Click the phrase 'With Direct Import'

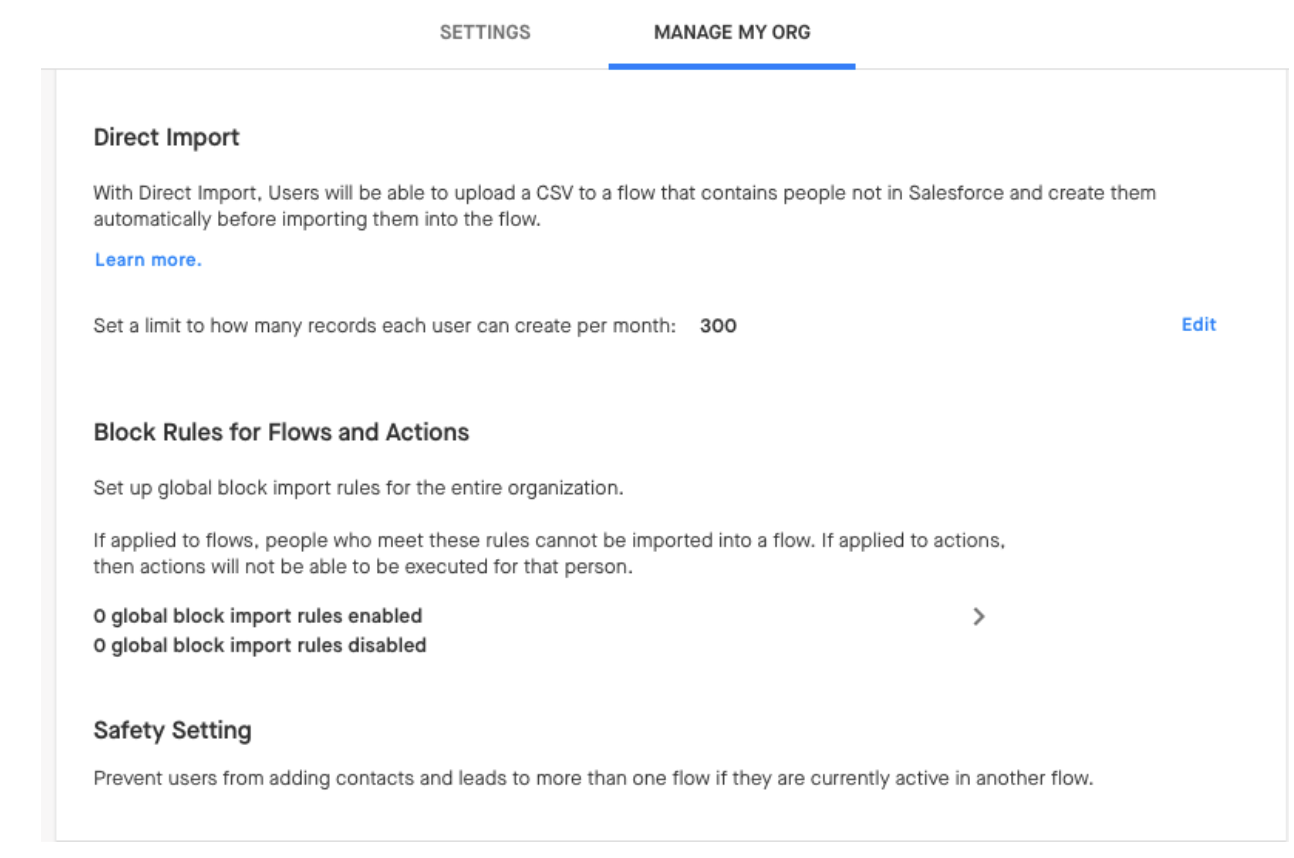(x=177, y=193)
